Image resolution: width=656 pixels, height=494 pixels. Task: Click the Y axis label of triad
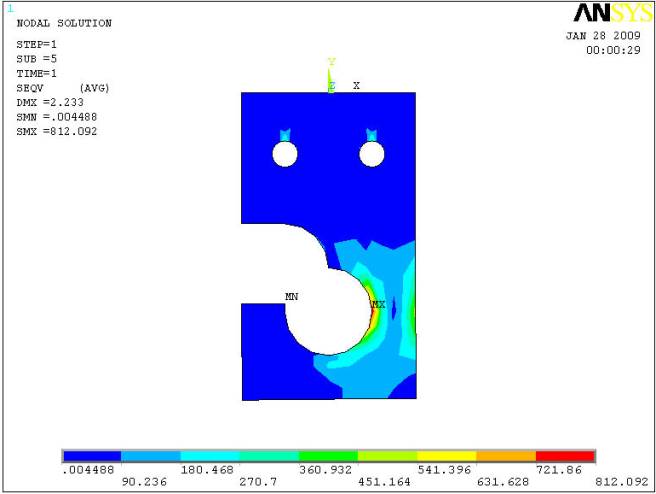tap(331, 62)
